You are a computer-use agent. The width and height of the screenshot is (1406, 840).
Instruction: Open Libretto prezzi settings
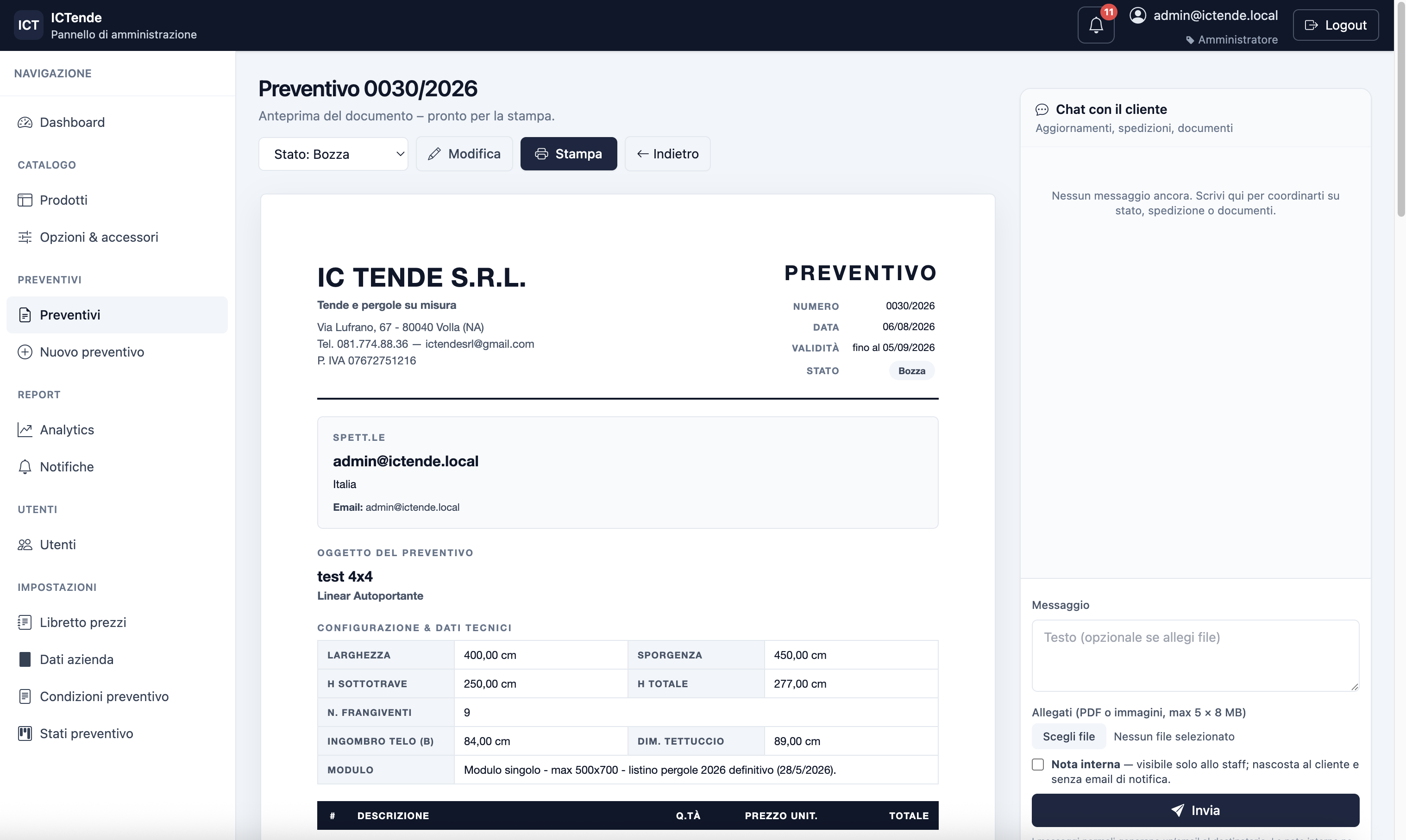117,622
